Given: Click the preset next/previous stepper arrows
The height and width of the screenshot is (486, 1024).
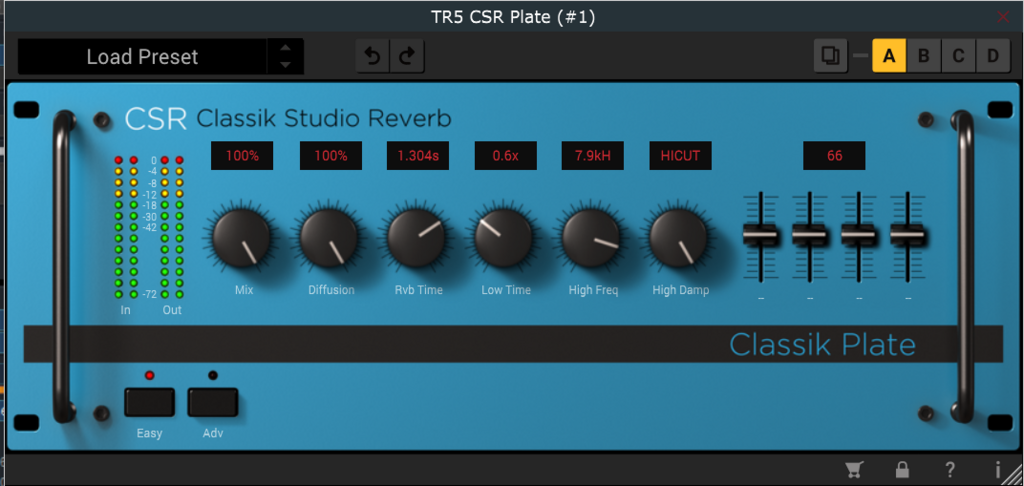Looking at the screenshot, I should click(x=285, y=57).
